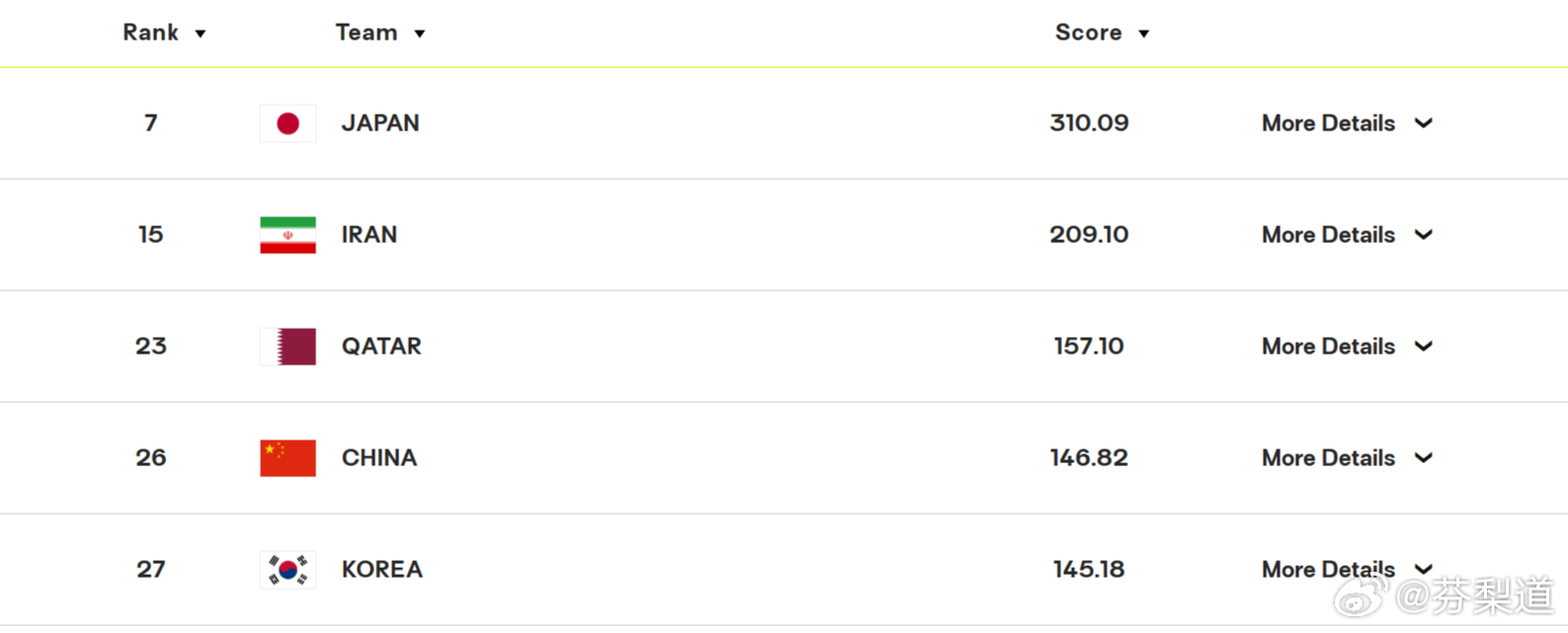Click Japan's score 310.09

[1089, 123]
